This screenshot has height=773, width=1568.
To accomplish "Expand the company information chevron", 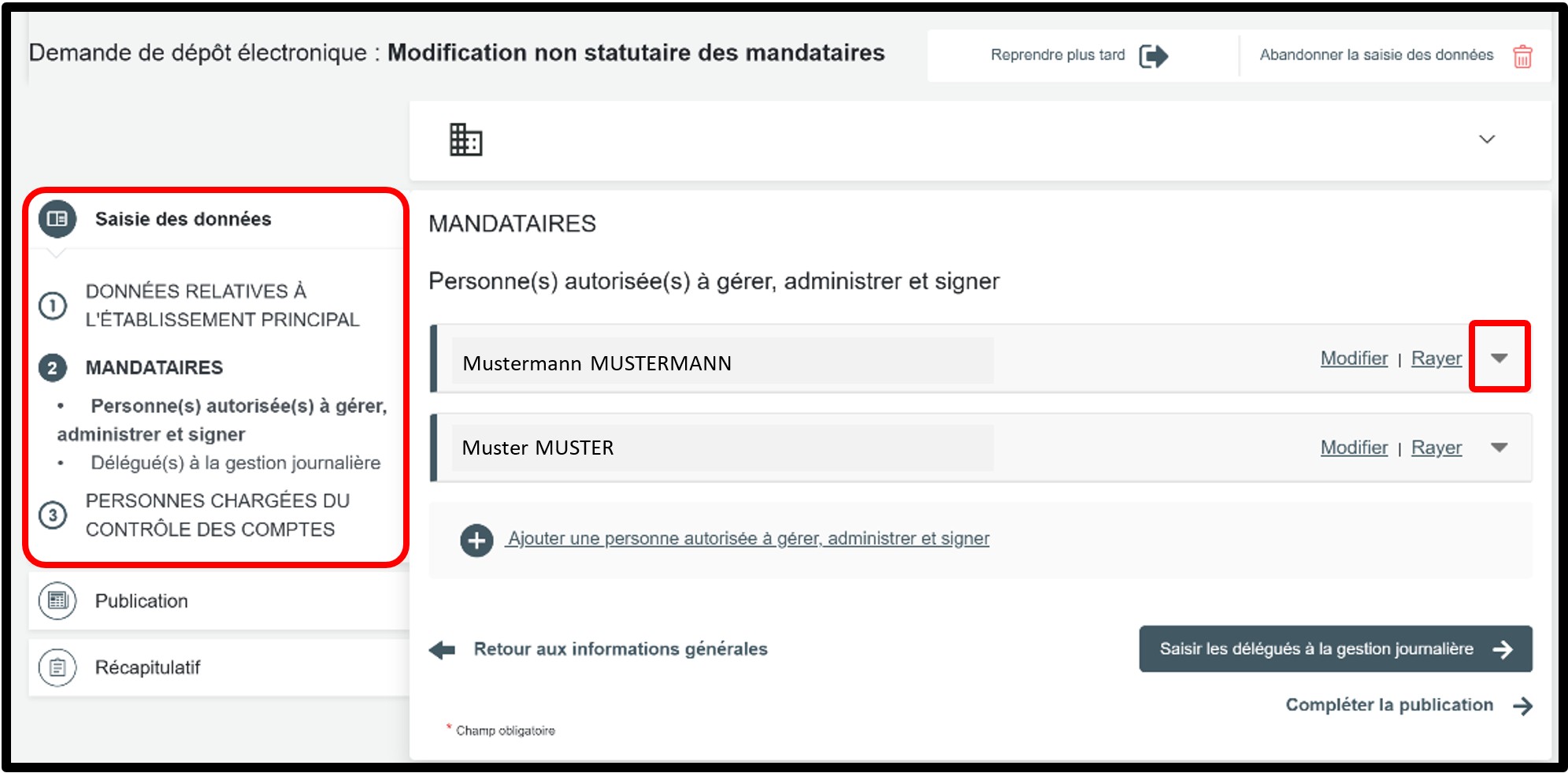I will pos(1486,139).
